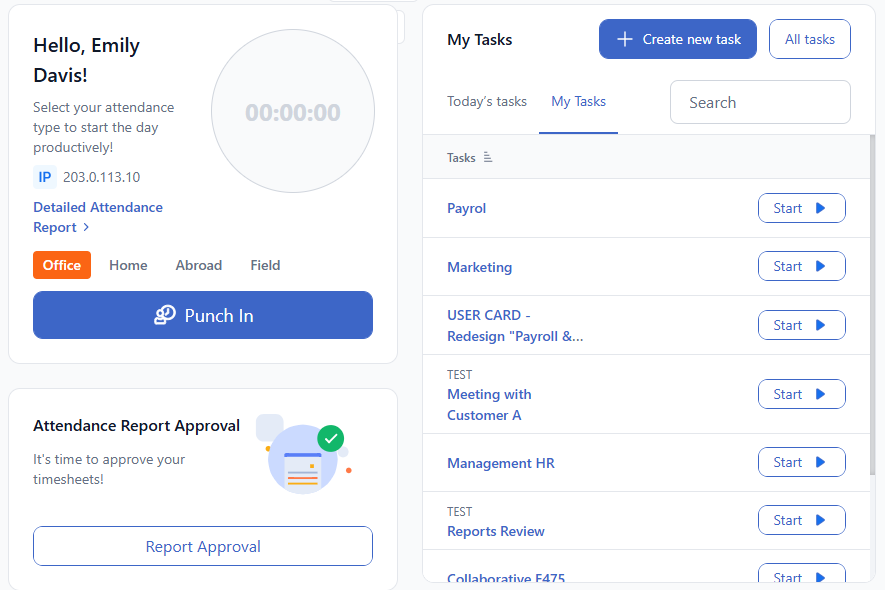Image resolution: width=885 pixels, height=590 pixels.
Task: Switch to the My Tasks tab
Action: pos(579,102)
